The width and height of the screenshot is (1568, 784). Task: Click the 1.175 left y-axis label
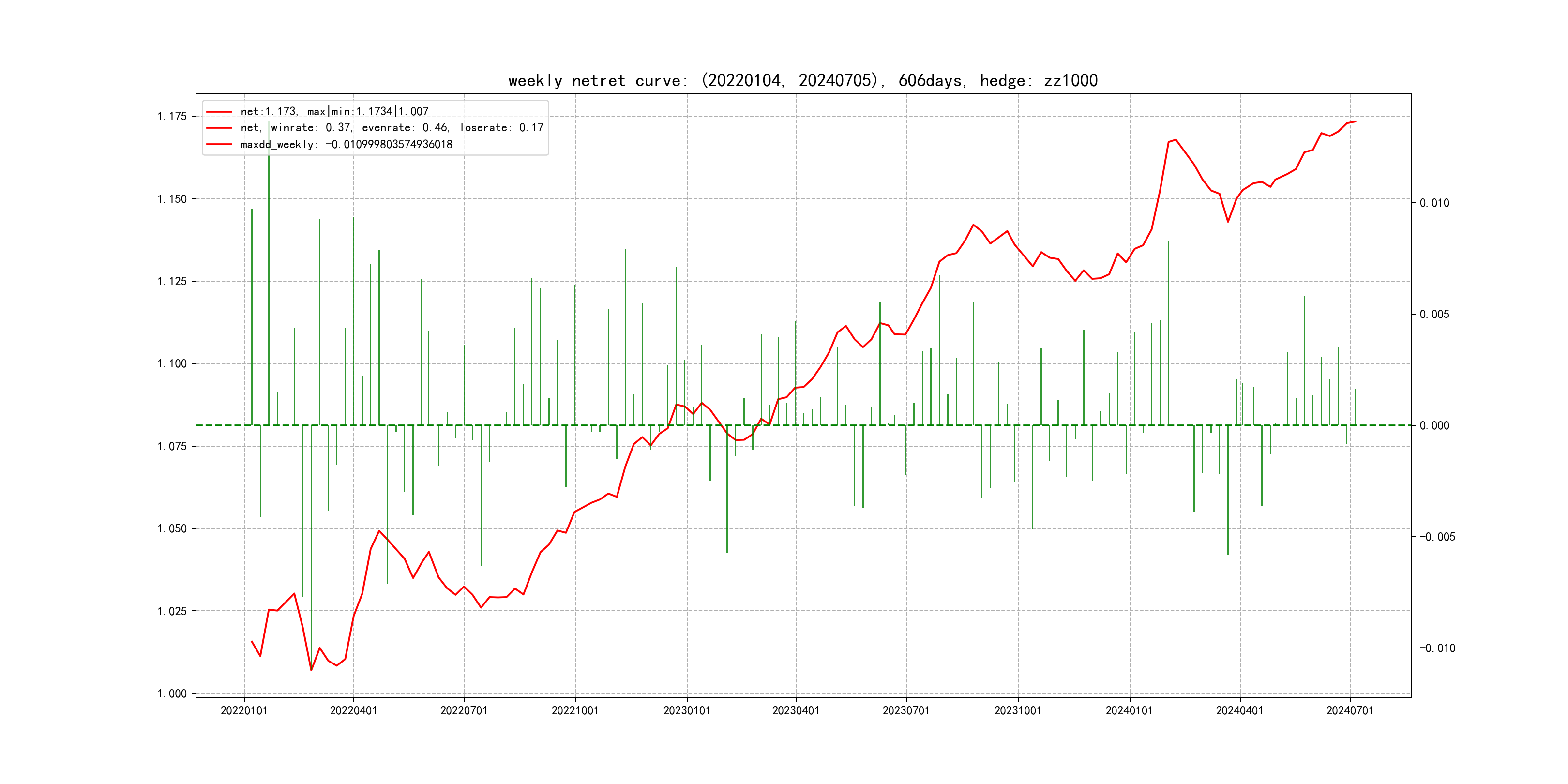pyautogui.click(x=172, y=116)
